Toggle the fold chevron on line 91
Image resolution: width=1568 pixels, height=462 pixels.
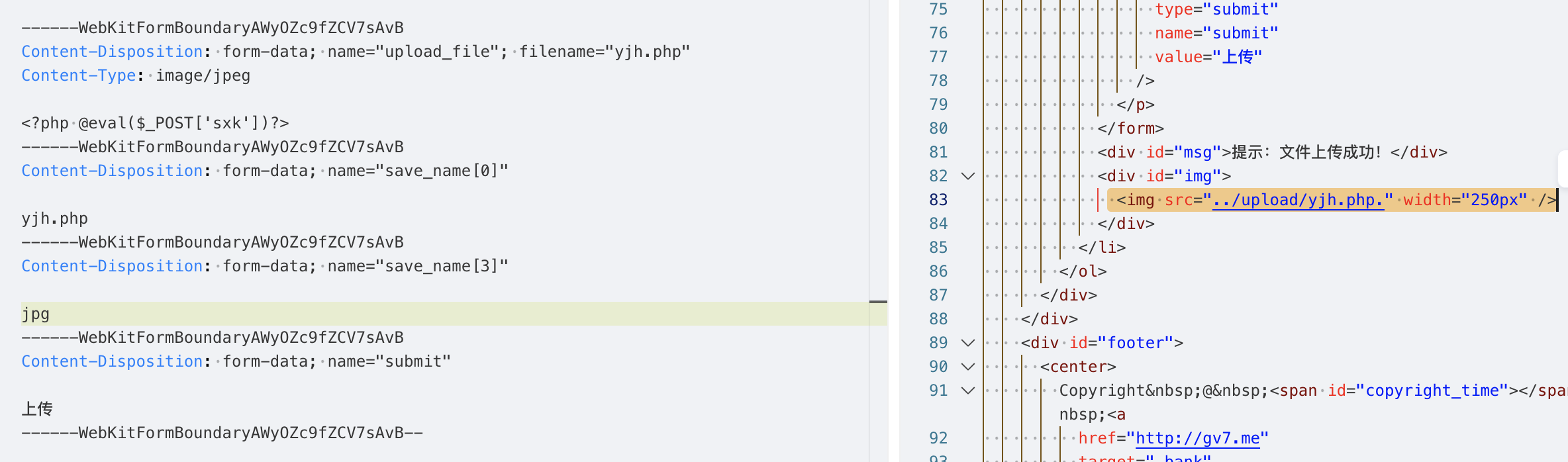(968, 391)
